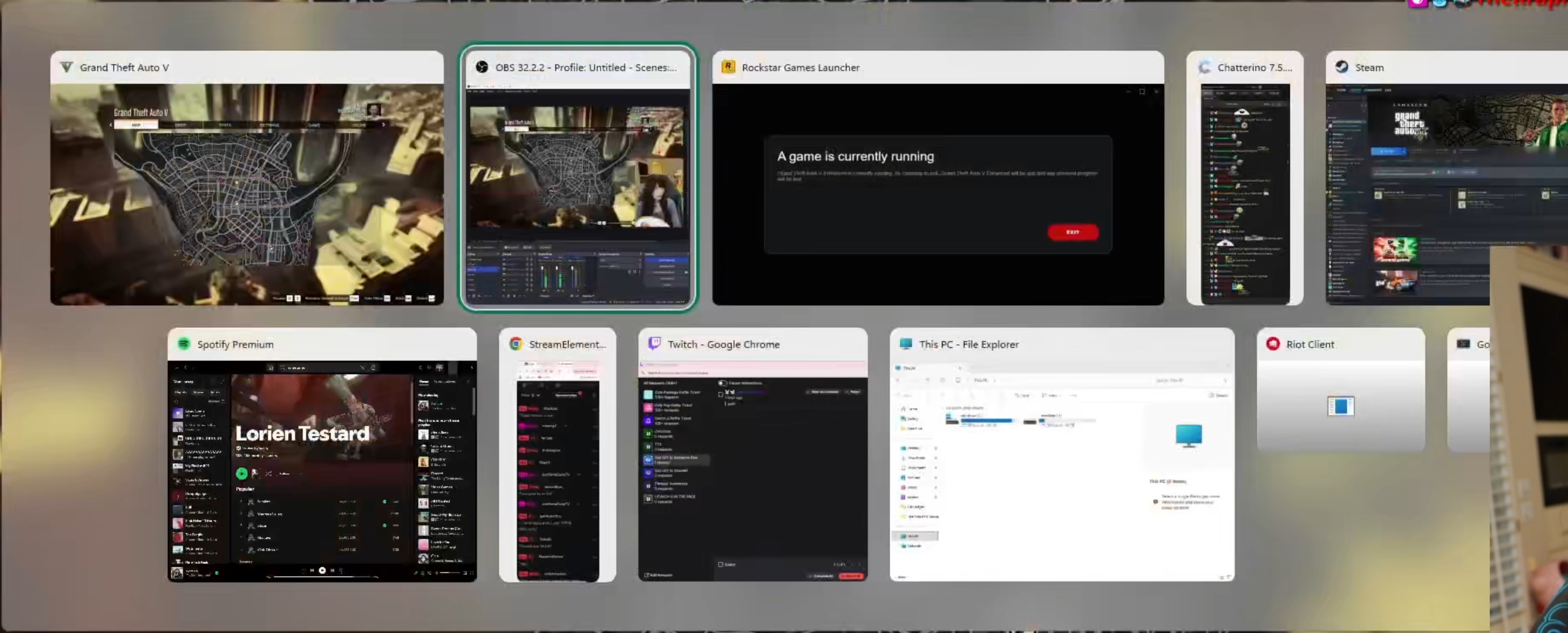Image resolution: width=1568 pixels, height=633 pixels.
Task: Click the "Chatterino 7.5..." title text
Action: point(1255,67)
